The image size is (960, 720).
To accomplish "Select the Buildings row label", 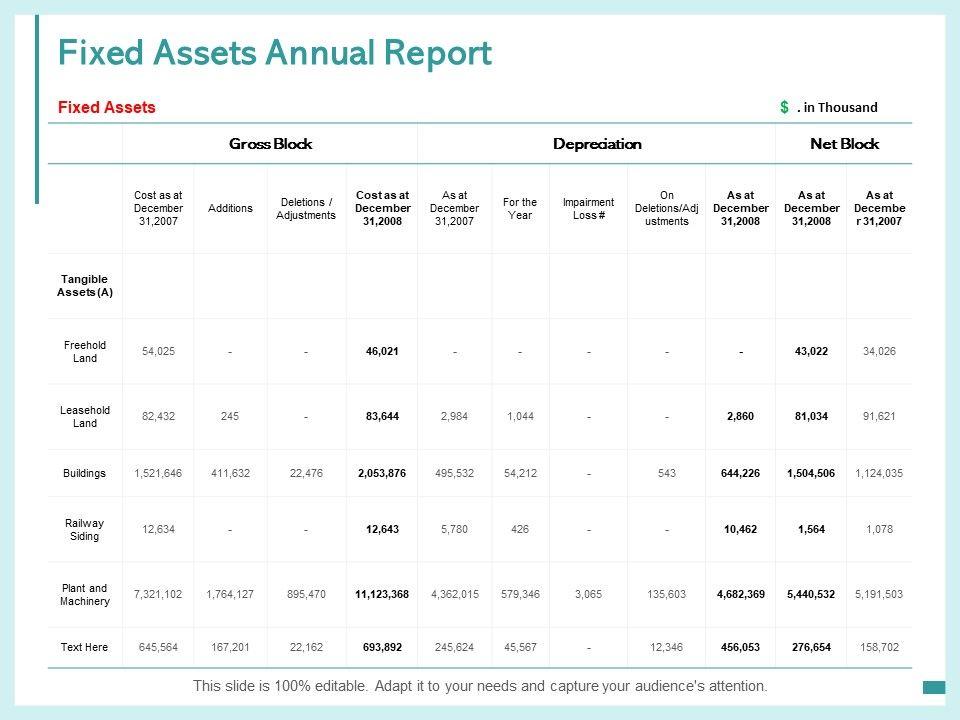I will (x=85, y=473).
